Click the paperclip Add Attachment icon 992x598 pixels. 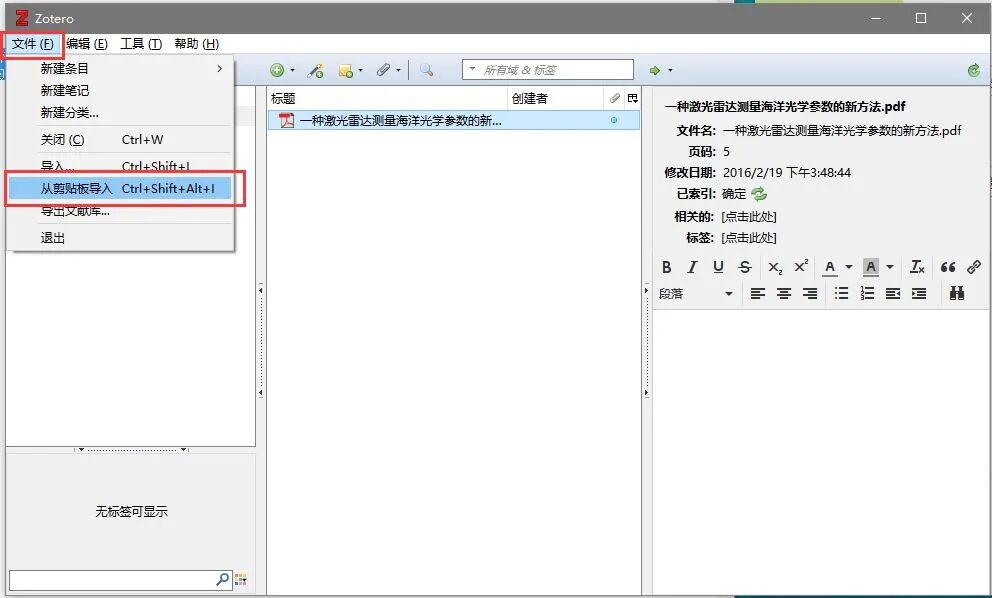tap(383, 70)
